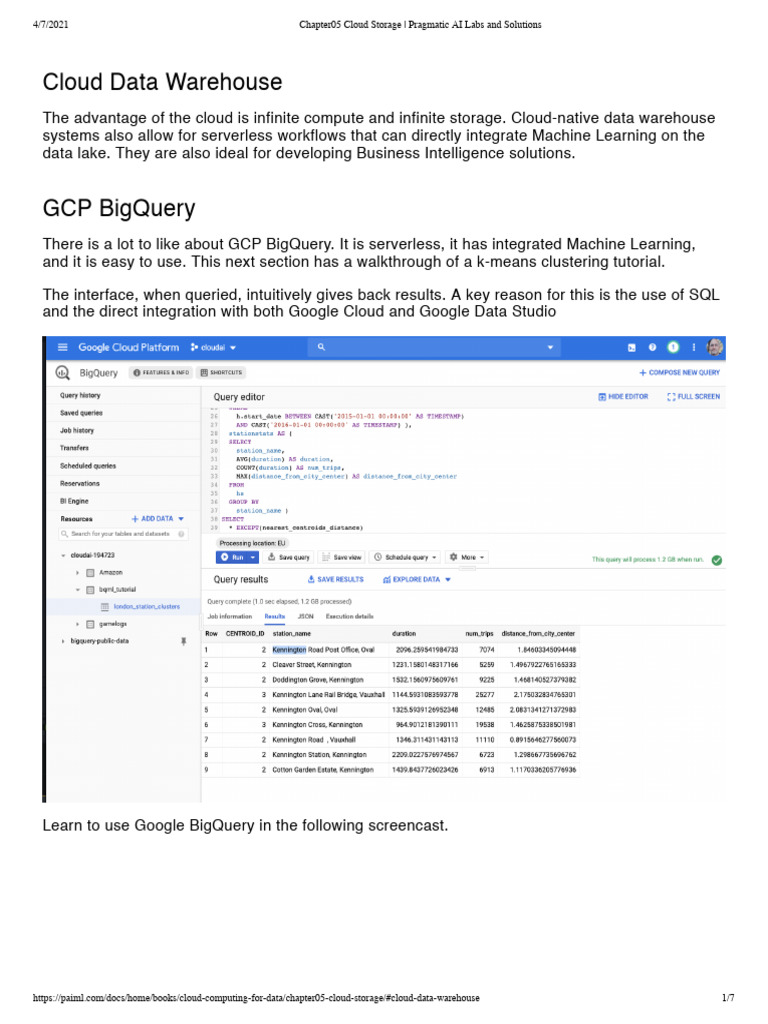Viewport: 768px width, 1024px height.
Task: Click the user account avatar
Action: [x=714, y=347]
